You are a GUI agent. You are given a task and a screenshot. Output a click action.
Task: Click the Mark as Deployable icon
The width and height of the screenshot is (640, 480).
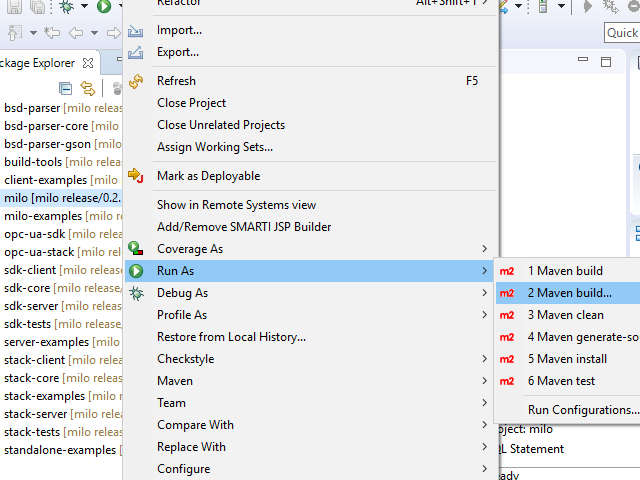tap(136, 176)
